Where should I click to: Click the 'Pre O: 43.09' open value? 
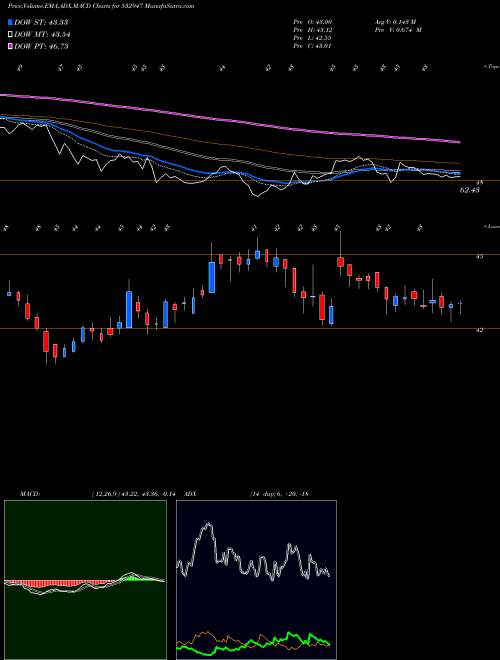click(x=312, y=22)
